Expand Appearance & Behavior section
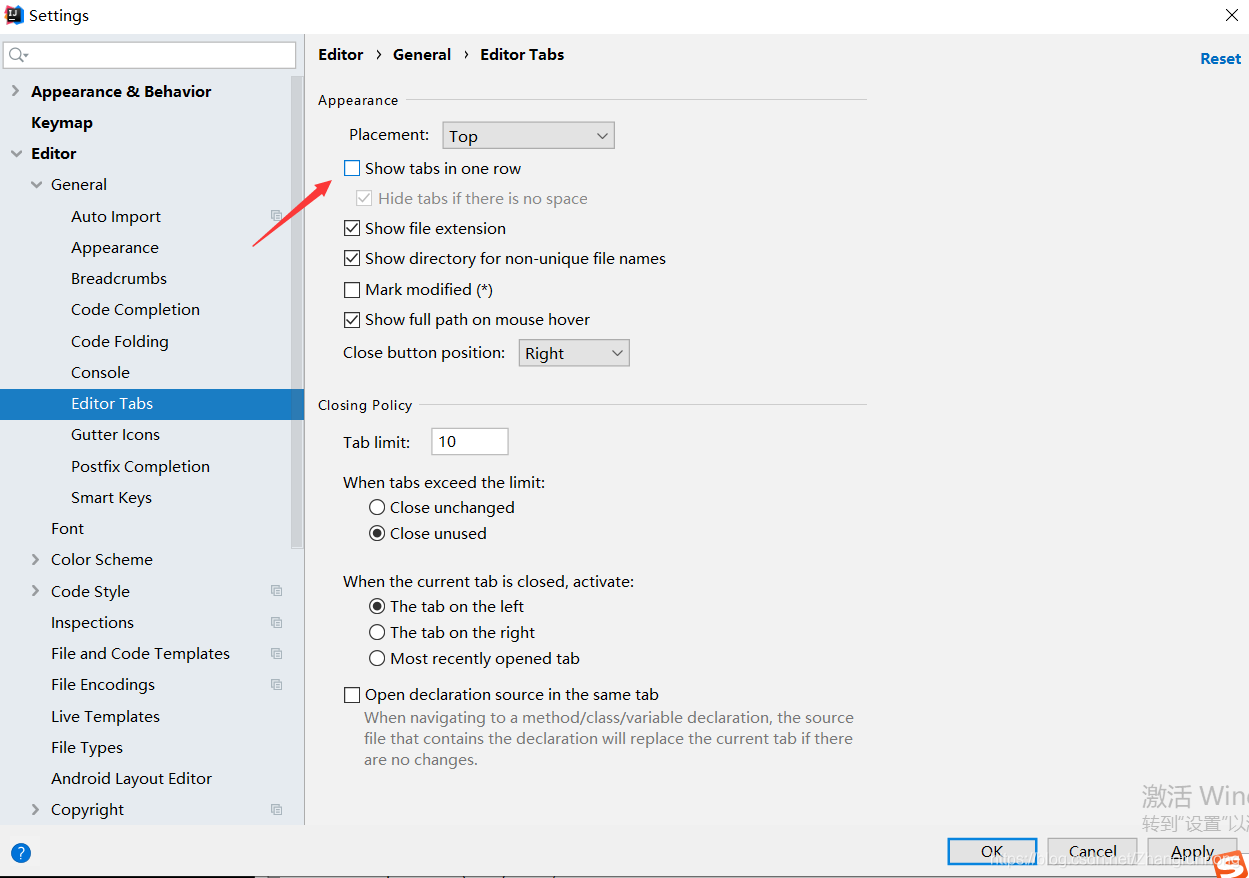 point(15,91)
